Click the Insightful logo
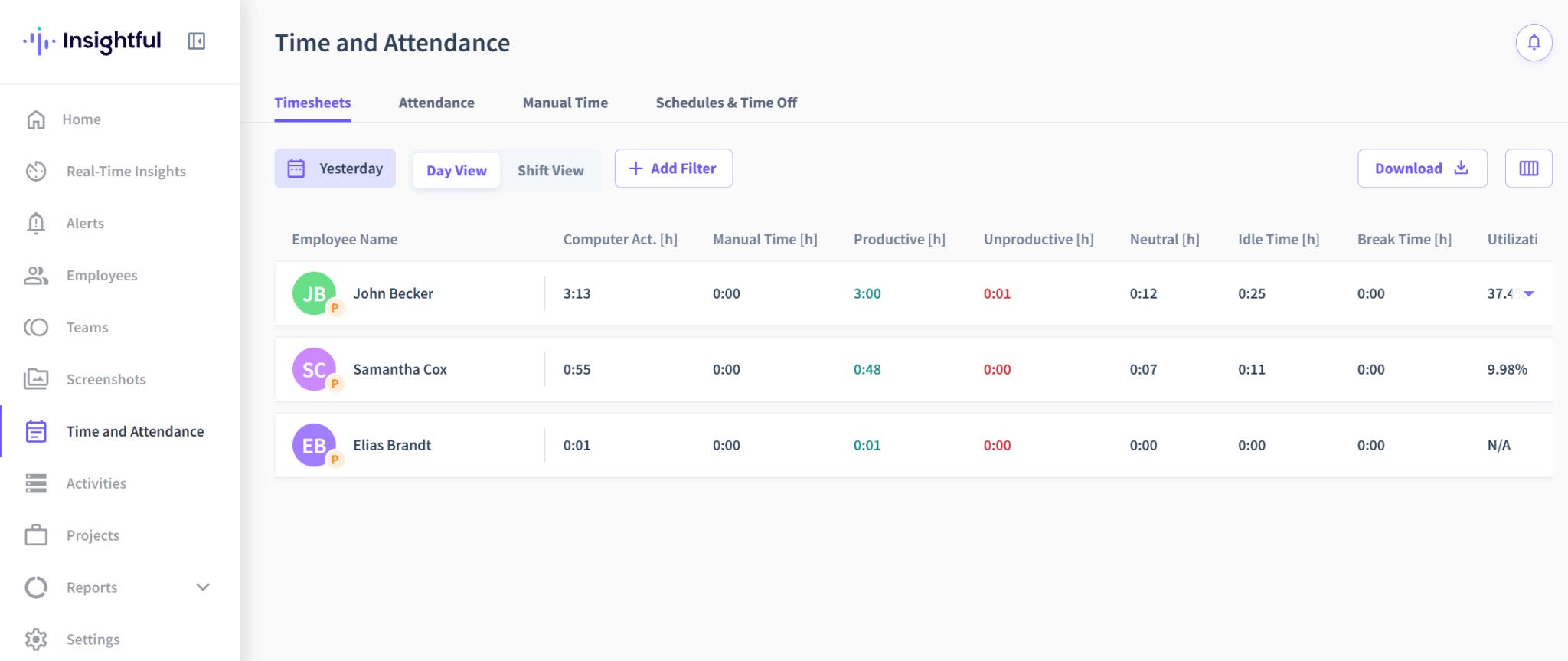Image resolution: width=1568 pixels, height=661 pixels. (x=93, y=41)
